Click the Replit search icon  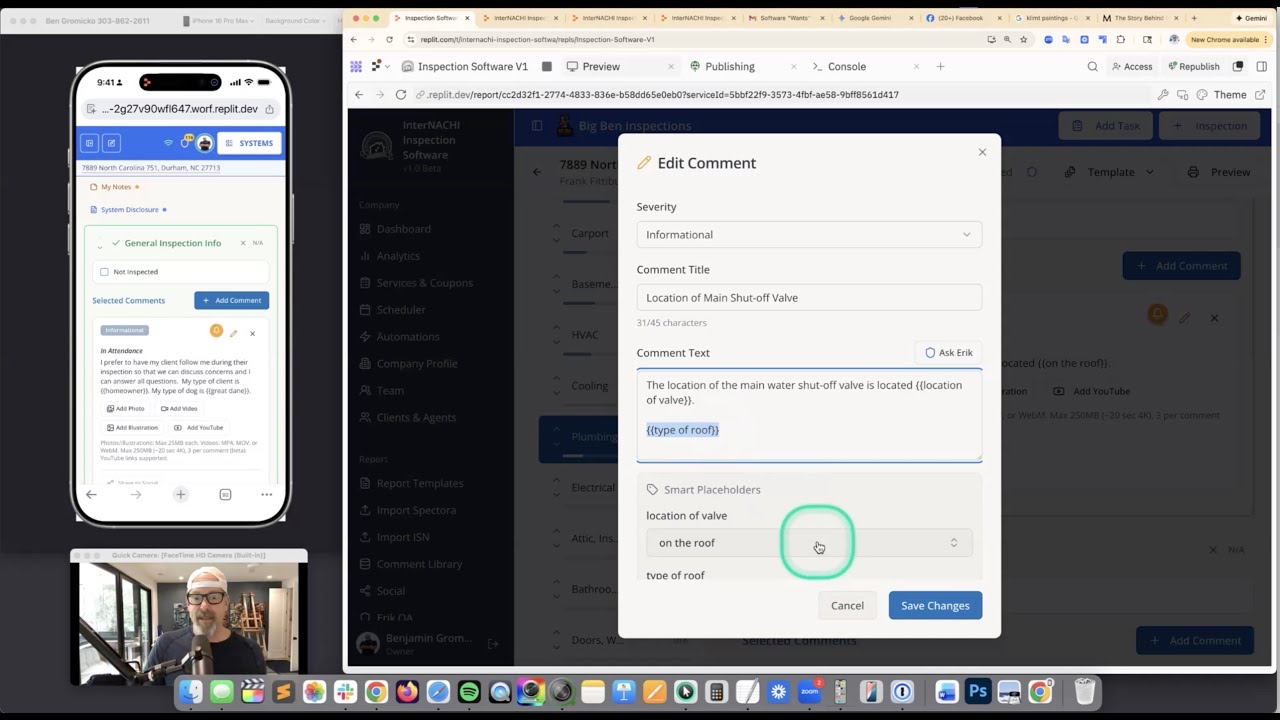click(1092, 66)
